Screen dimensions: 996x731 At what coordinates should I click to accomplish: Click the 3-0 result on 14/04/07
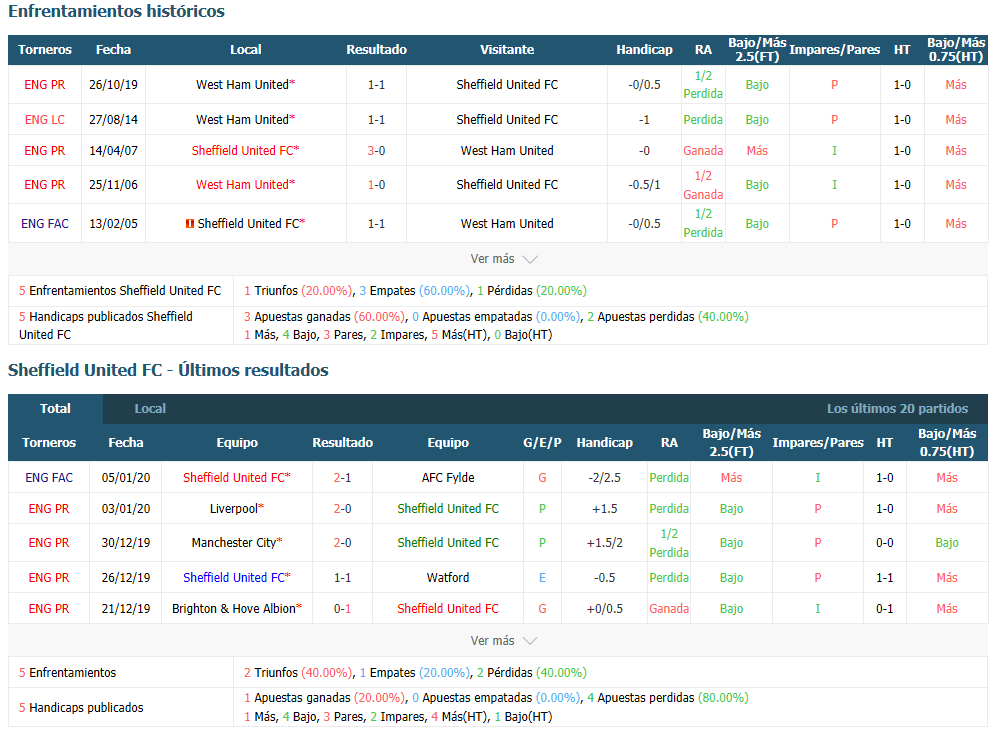376,151
